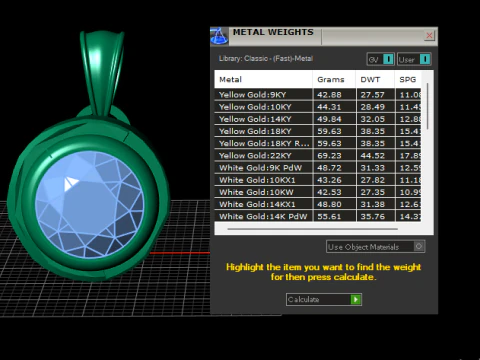Click the vertical scrollbar of the metal table
The height and width of the screenshot is (360, 480).
[x=427, y=106]
